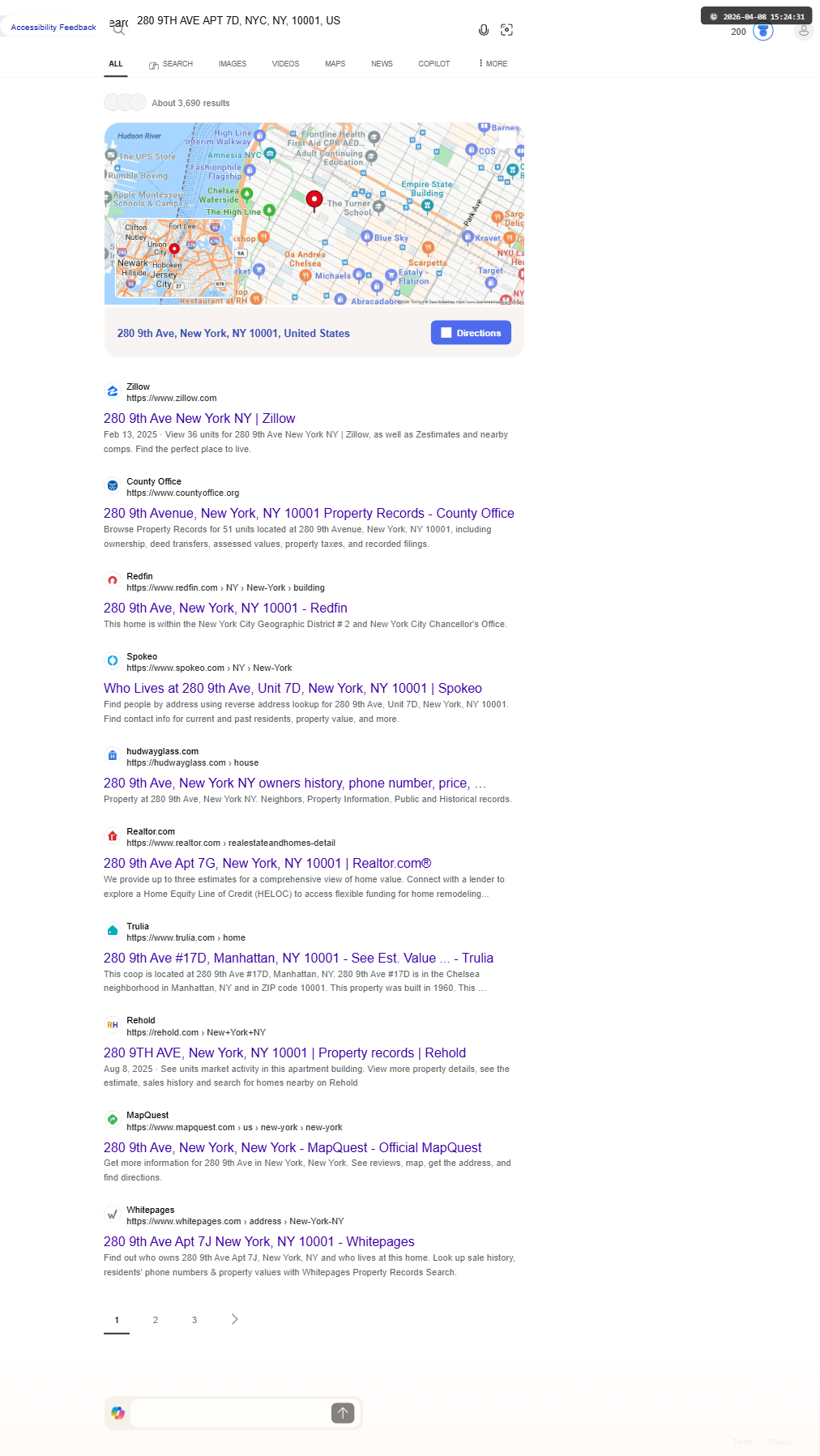Click the Empire State Building map label
Viewport: 820px width, 1456px height.
(x=427, y=189)
